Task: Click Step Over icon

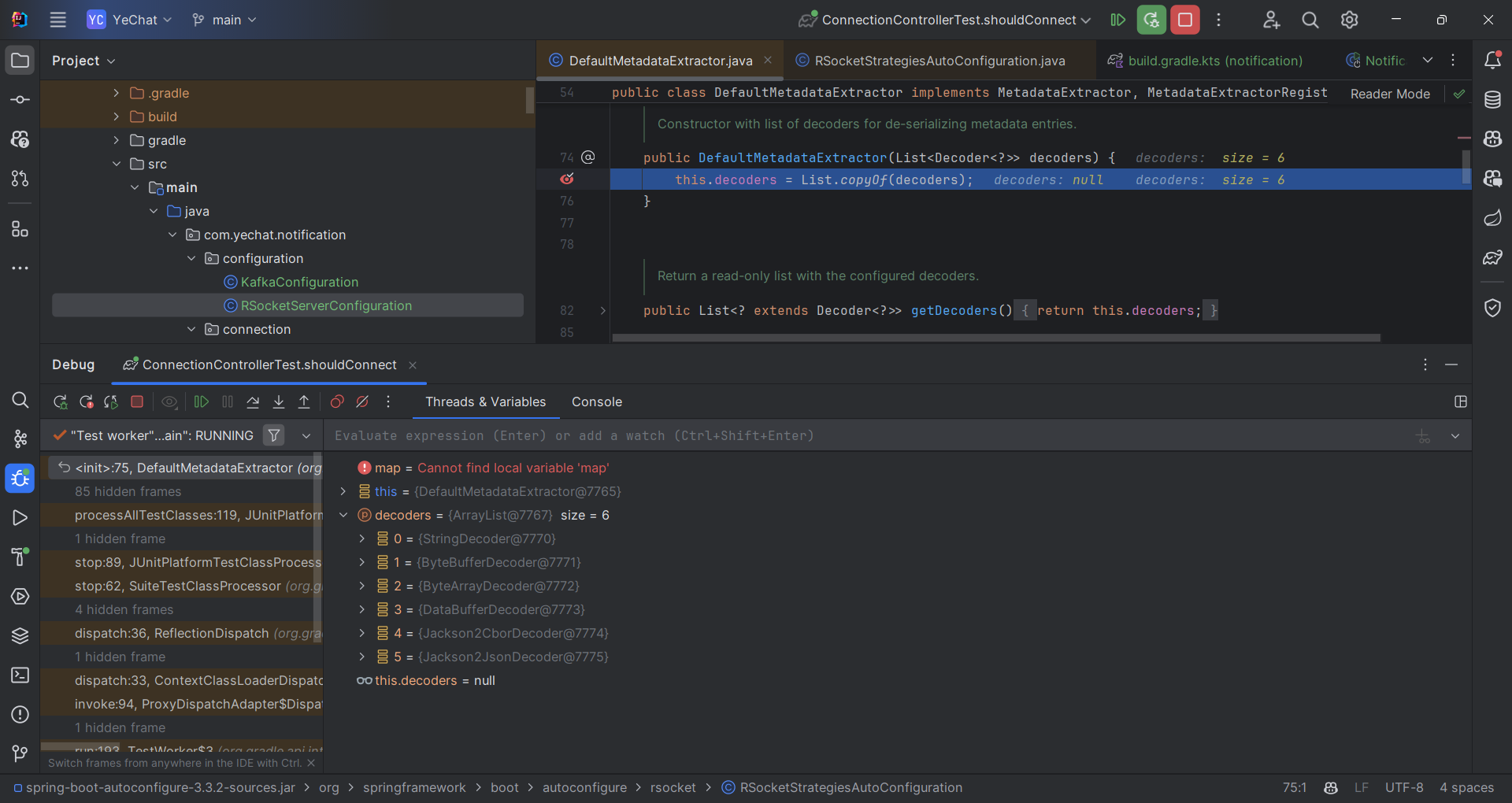Action: point(253,402)
